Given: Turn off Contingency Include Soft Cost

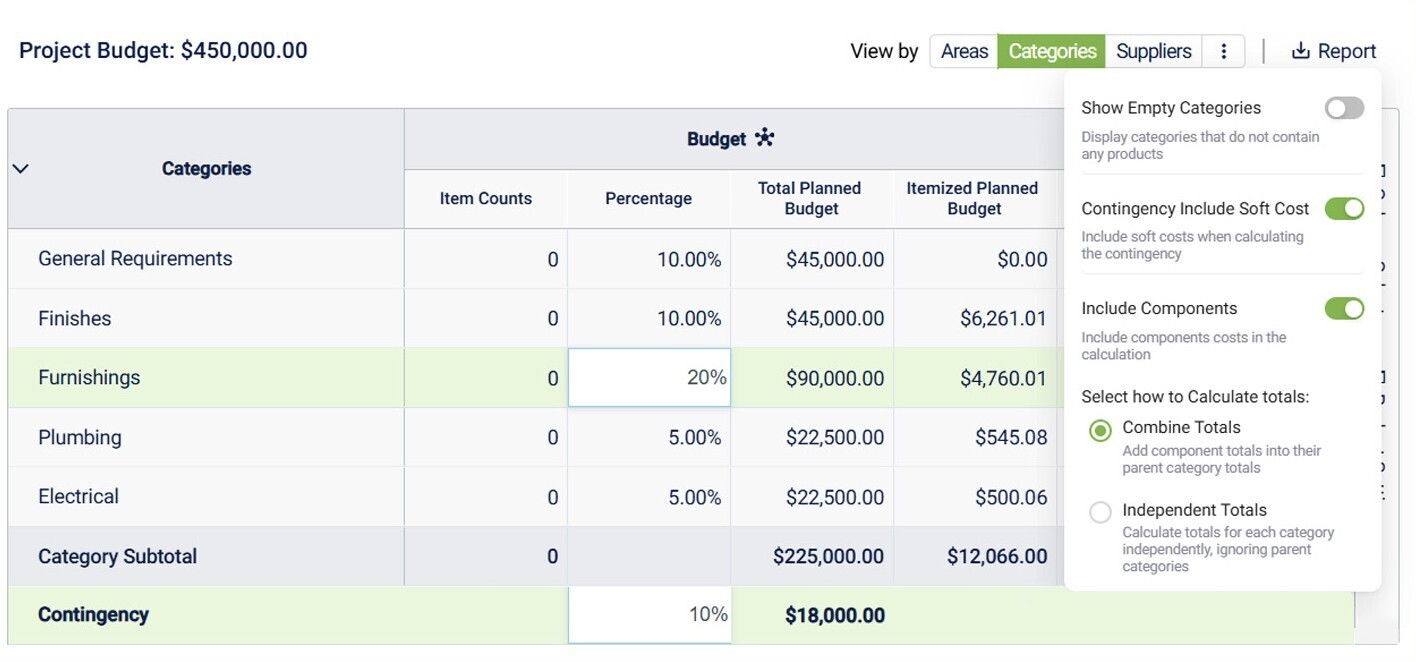Looking at the screenshot, I should pos(1344,208).
